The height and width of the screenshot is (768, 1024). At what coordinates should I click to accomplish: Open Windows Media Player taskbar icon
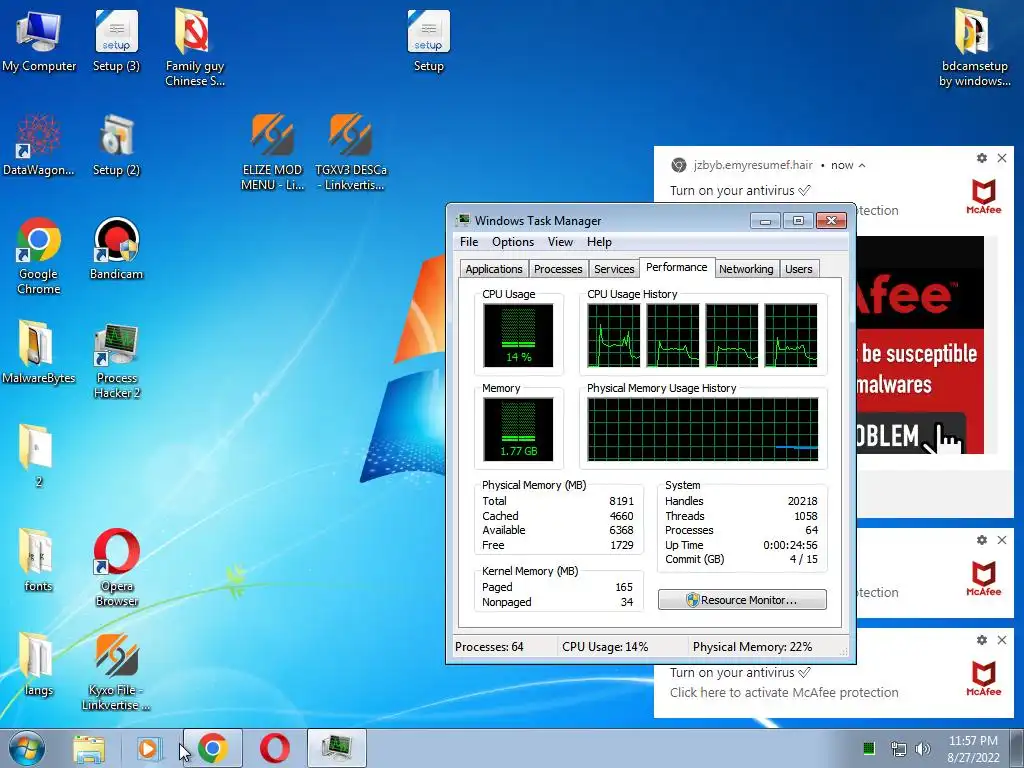pyautogui.click(x=149, y=748)
